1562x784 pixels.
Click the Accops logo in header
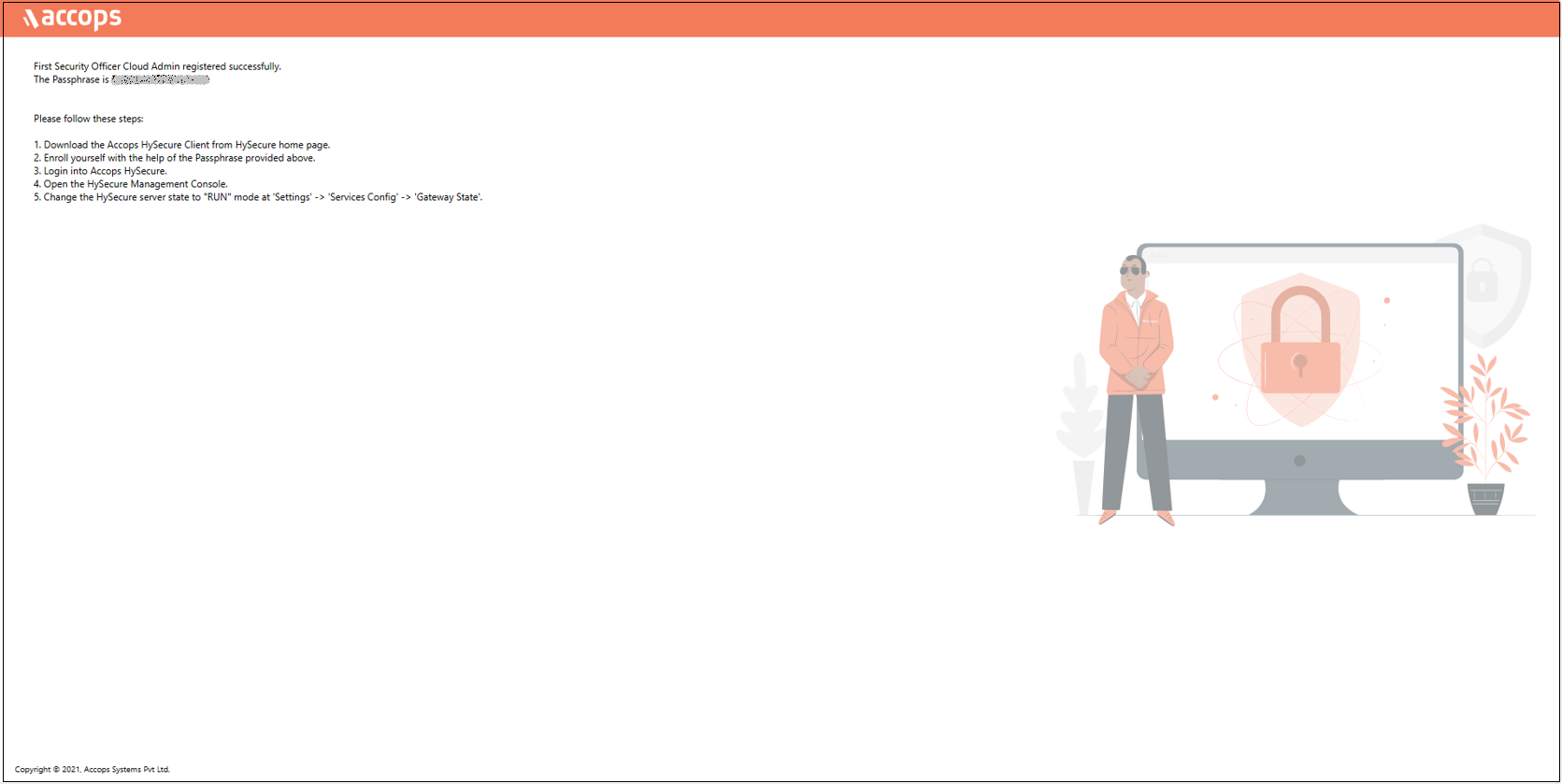click(73, 18)
